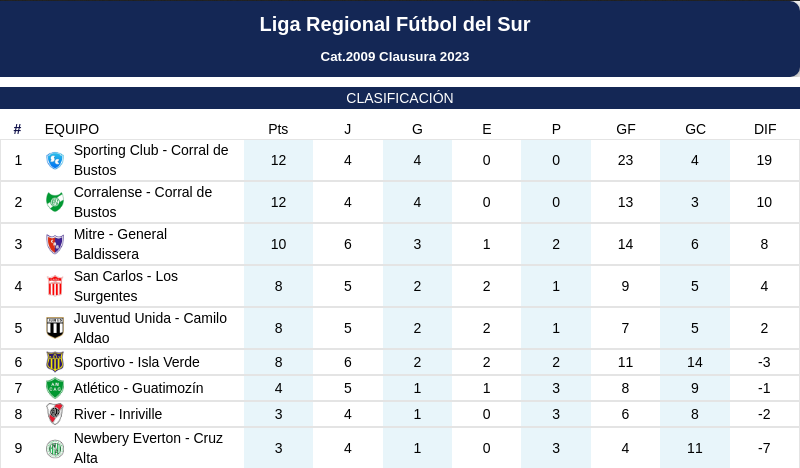Viewport: 800px width, 468px height.
Task: Click the Sporting Club team crest icon
Action: 55,160
